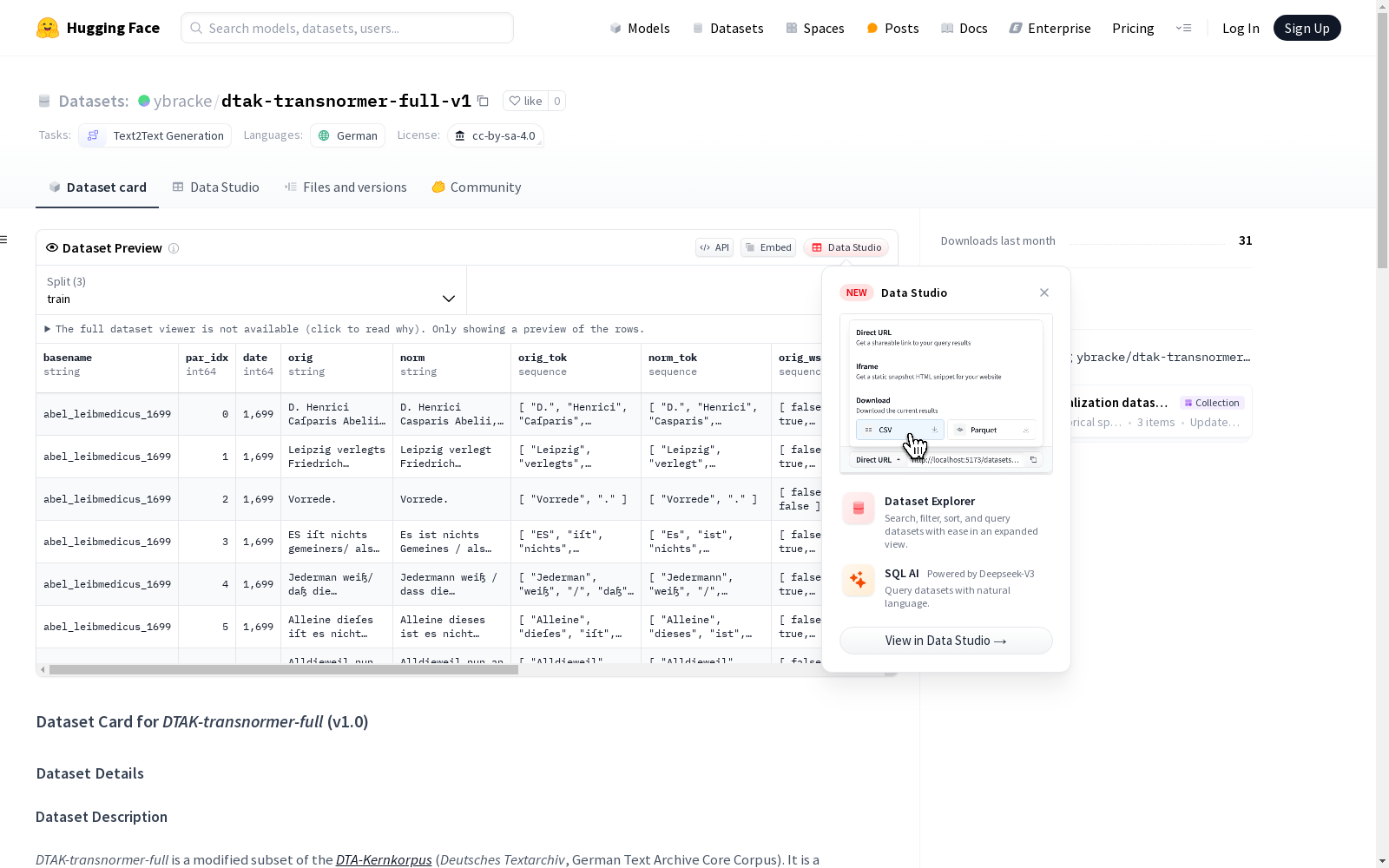Open the Docs link
Screen dimensions: 1389x868
(964, 28)
